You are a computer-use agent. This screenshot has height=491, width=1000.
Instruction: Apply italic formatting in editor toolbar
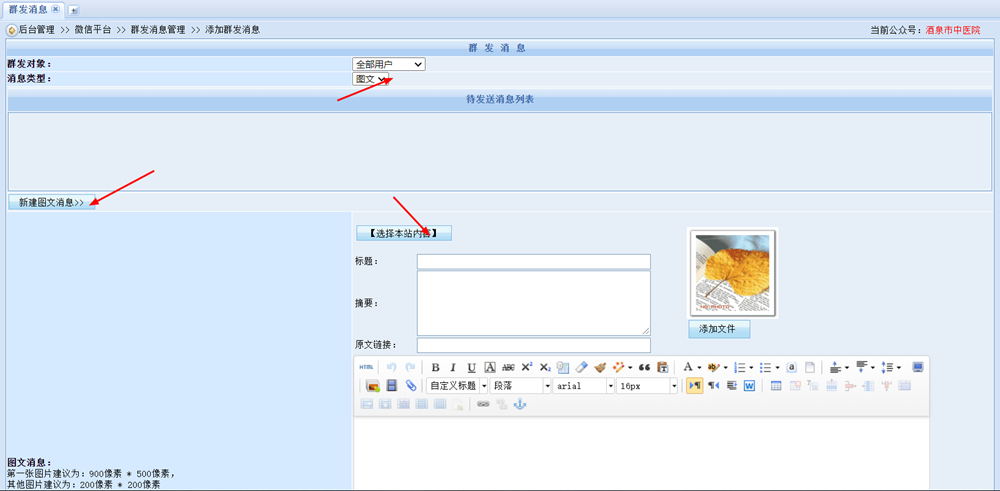pyautogui.click(x=453, y=368)
